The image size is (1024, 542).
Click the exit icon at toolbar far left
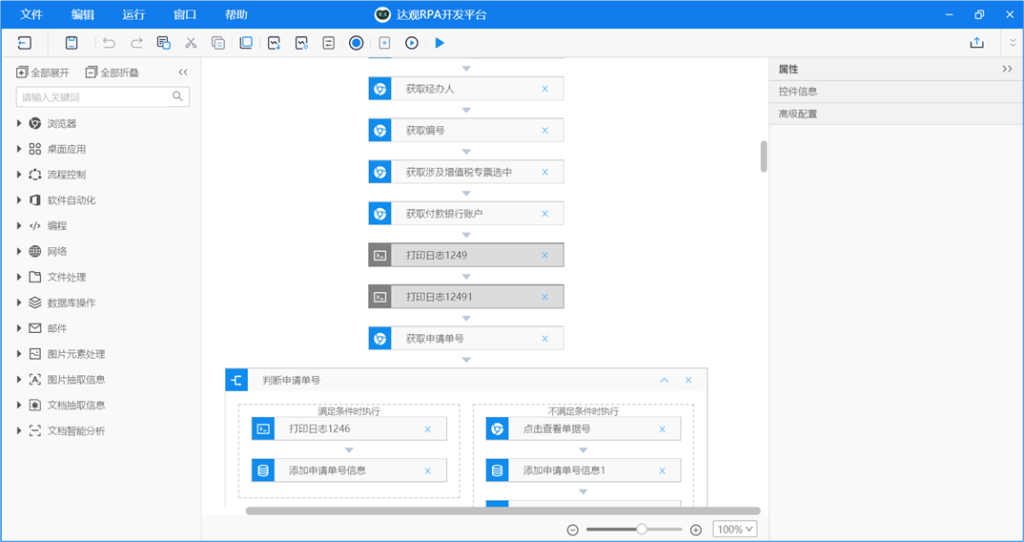click(x=25, y=43)
